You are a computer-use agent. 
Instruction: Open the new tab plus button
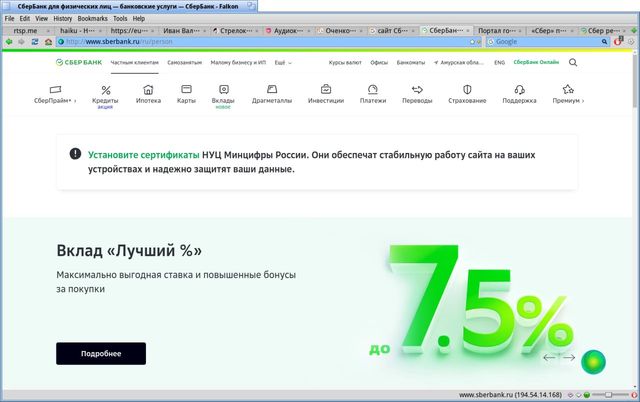coord(634,31)
